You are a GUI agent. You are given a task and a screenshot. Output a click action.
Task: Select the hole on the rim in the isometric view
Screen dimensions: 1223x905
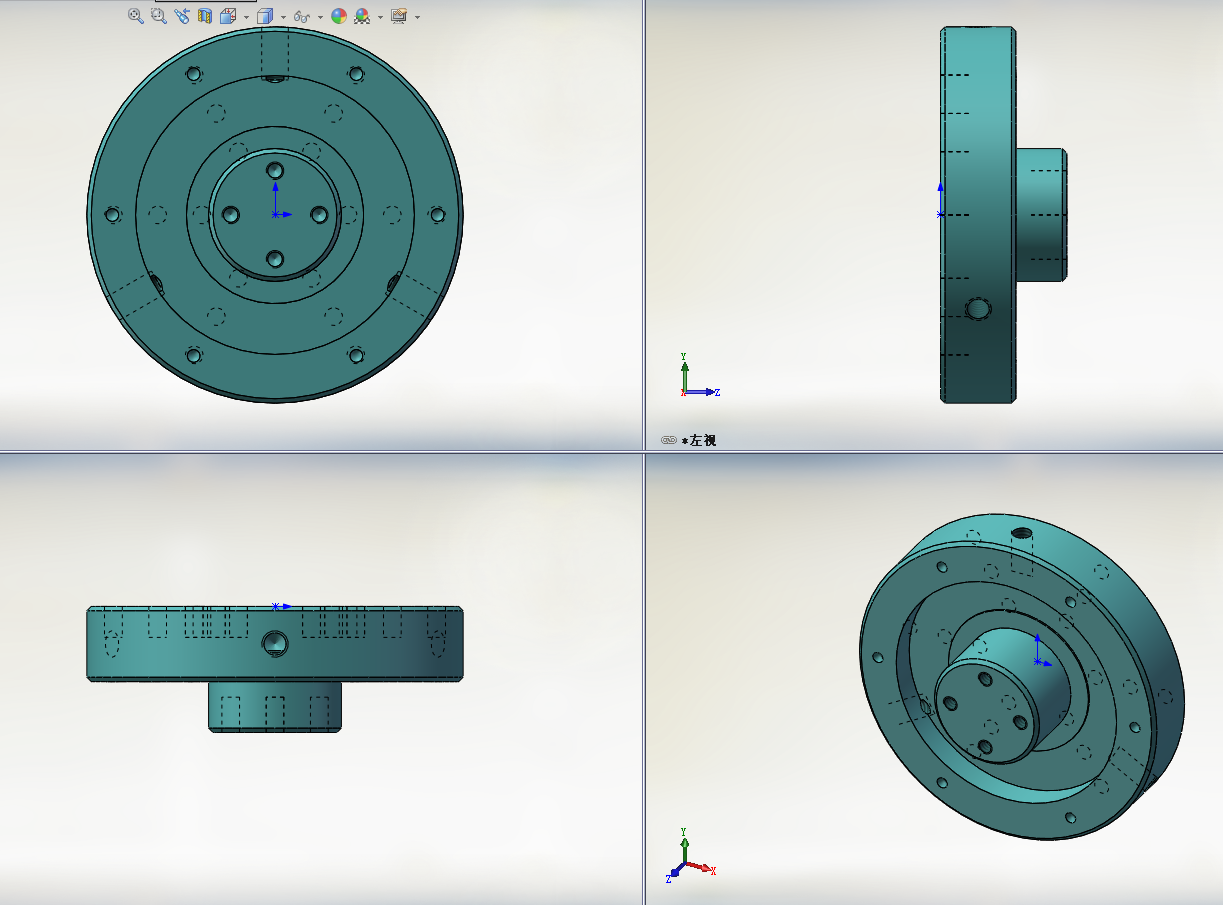point(1021,533)
